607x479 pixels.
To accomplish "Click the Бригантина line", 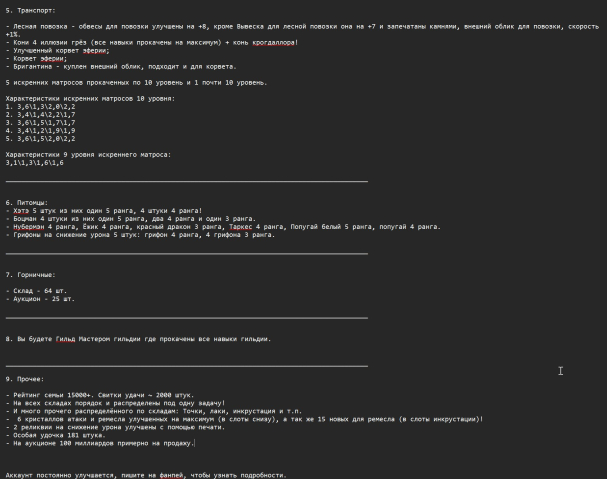I will [x=121, y=67].
